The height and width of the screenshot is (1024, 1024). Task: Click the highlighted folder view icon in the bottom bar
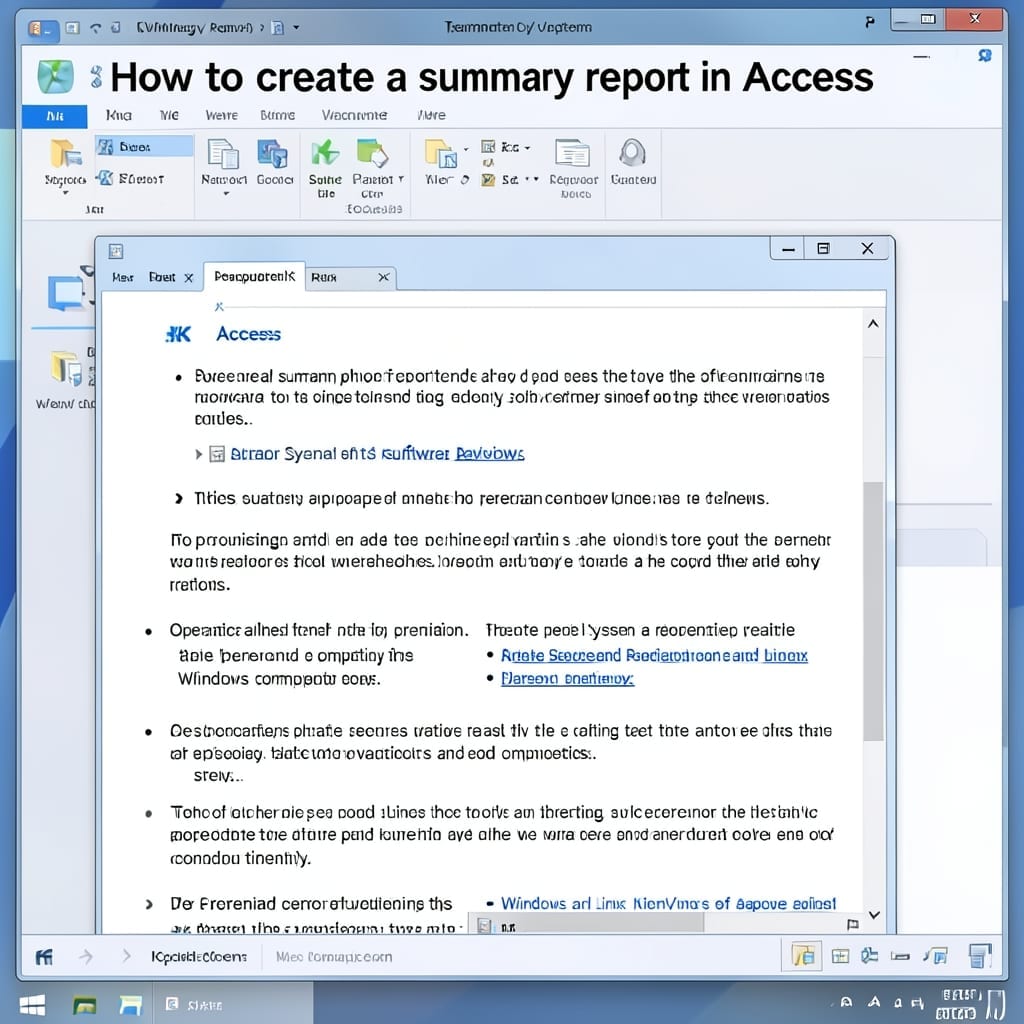click(x=803, y=957)
